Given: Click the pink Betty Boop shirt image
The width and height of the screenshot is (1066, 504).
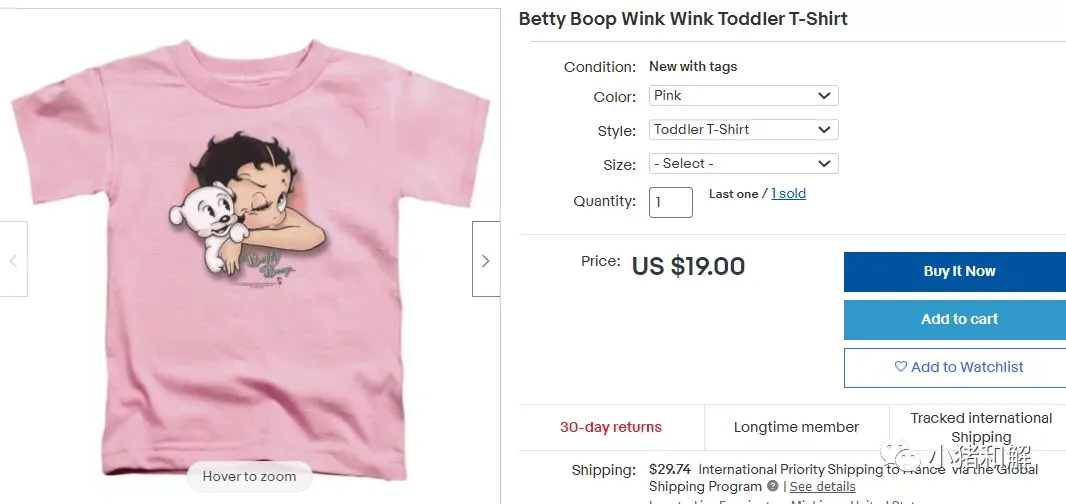Looking at the screenshot, I should (x=250, y=250).
